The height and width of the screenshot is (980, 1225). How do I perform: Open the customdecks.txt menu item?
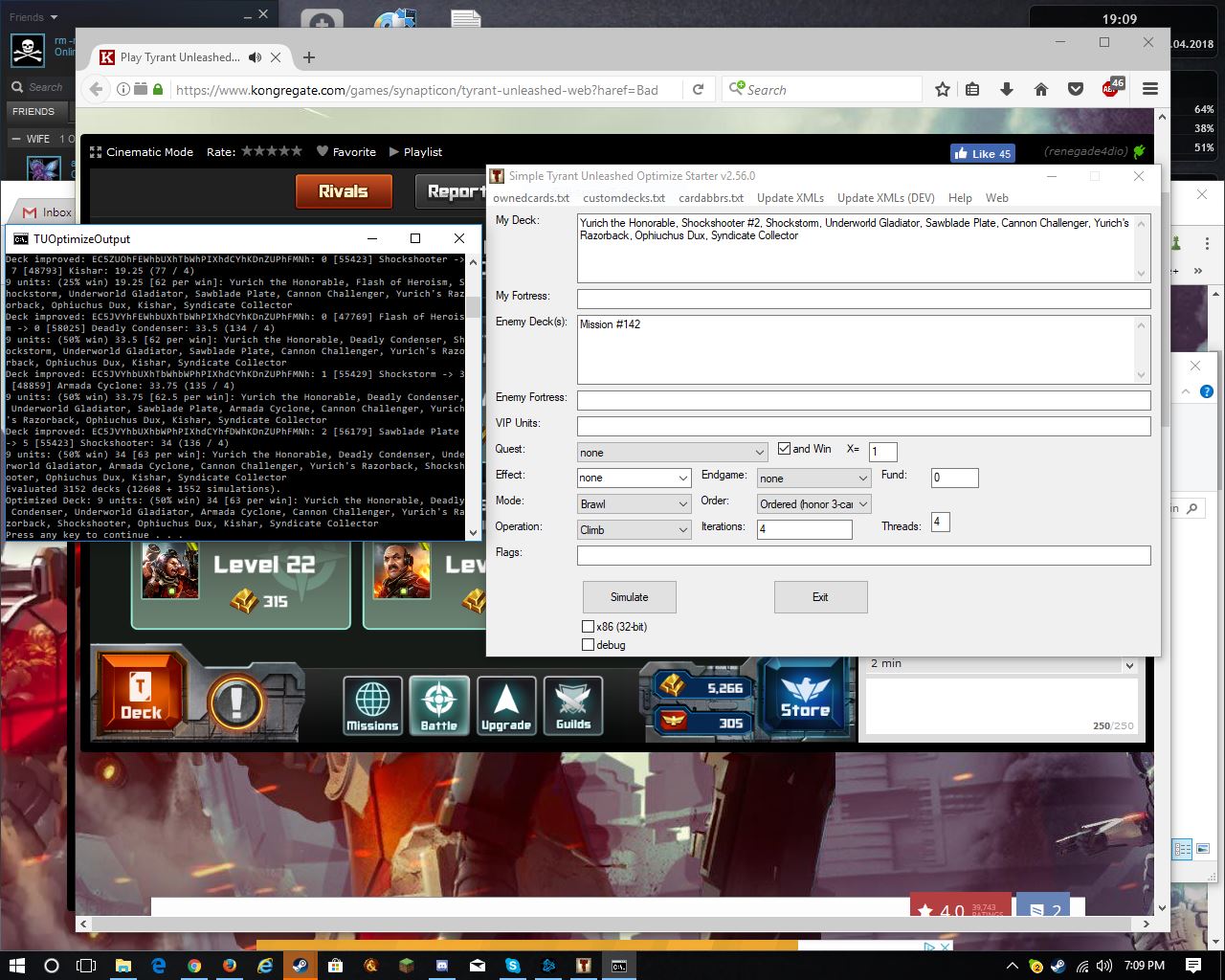point(624,198)
